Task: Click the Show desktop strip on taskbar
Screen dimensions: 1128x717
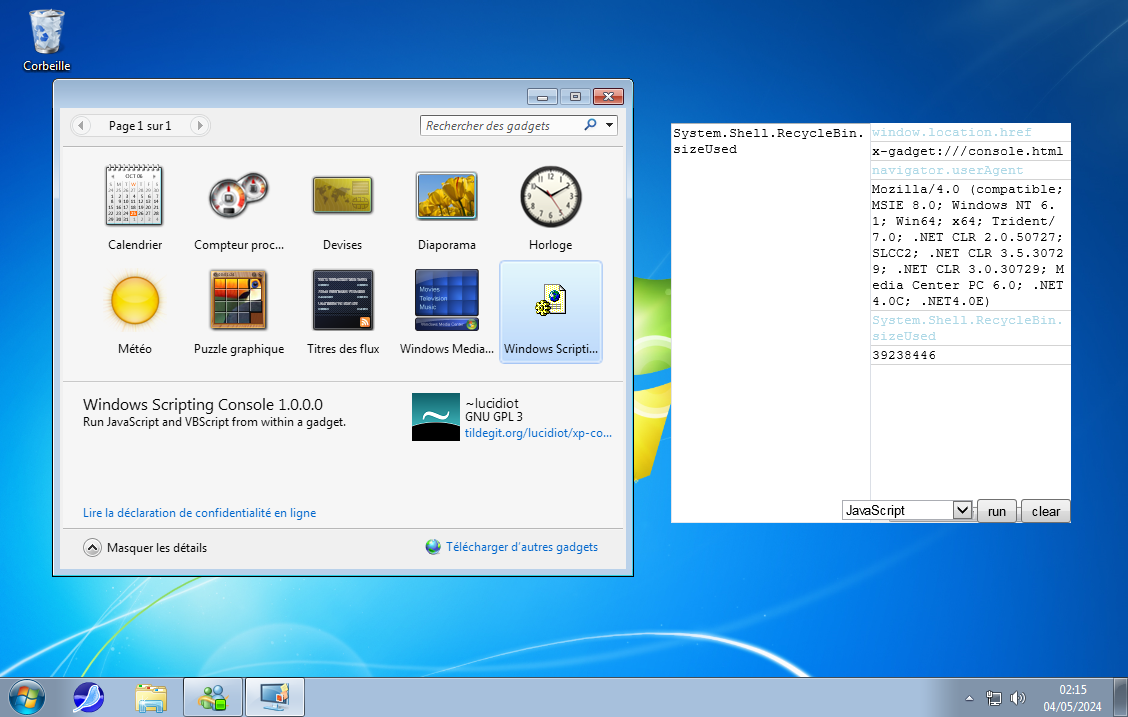Action: pyautogui.click(x=1121, y=698)
